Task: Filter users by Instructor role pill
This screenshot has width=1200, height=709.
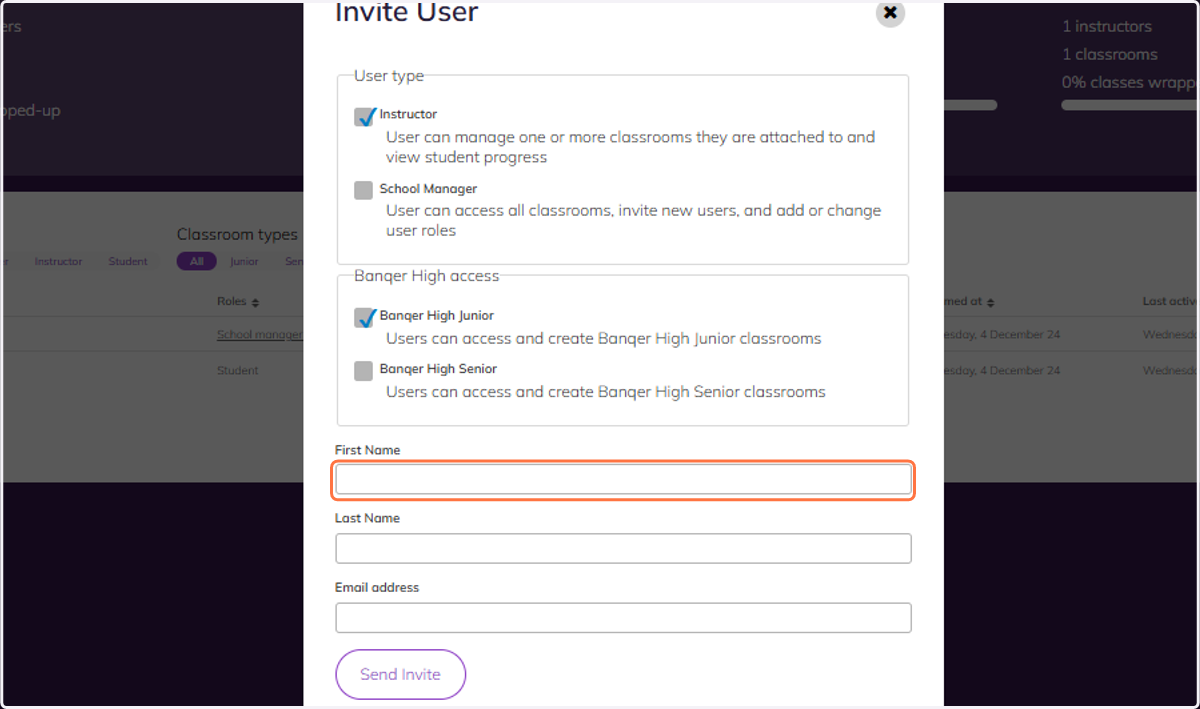Action: click(x=58, y=261)
